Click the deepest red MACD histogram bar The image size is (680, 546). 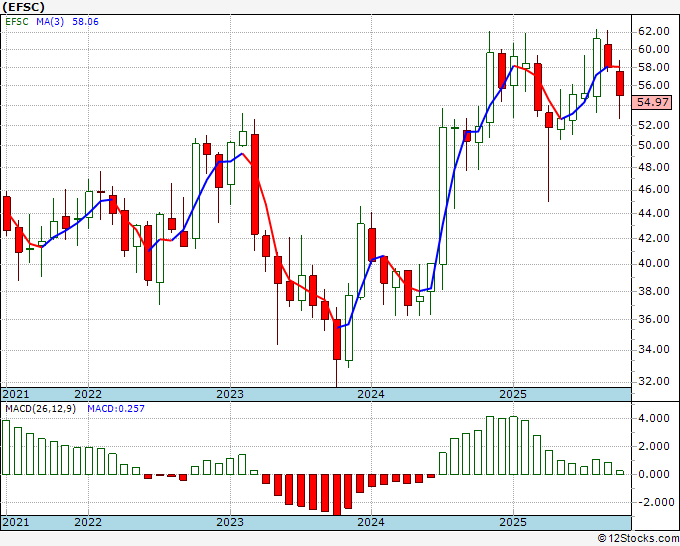tap(337, 495)
